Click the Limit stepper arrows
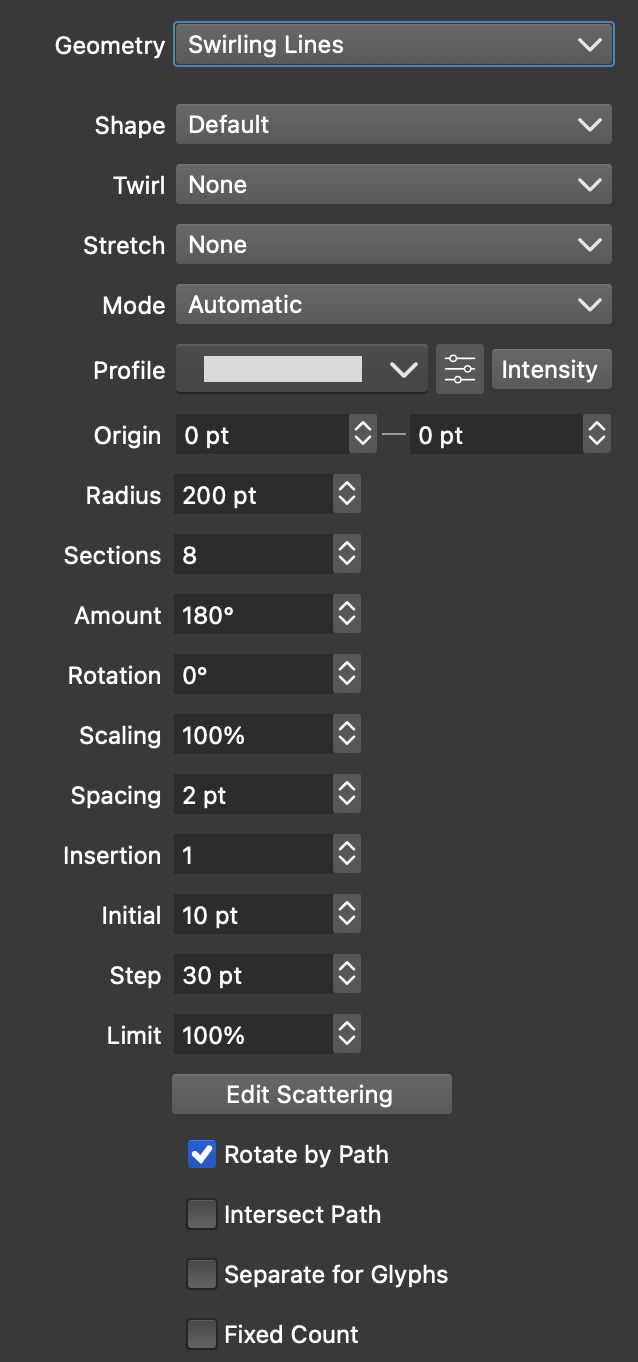 pyautogui.click(x=347, y=1035)
